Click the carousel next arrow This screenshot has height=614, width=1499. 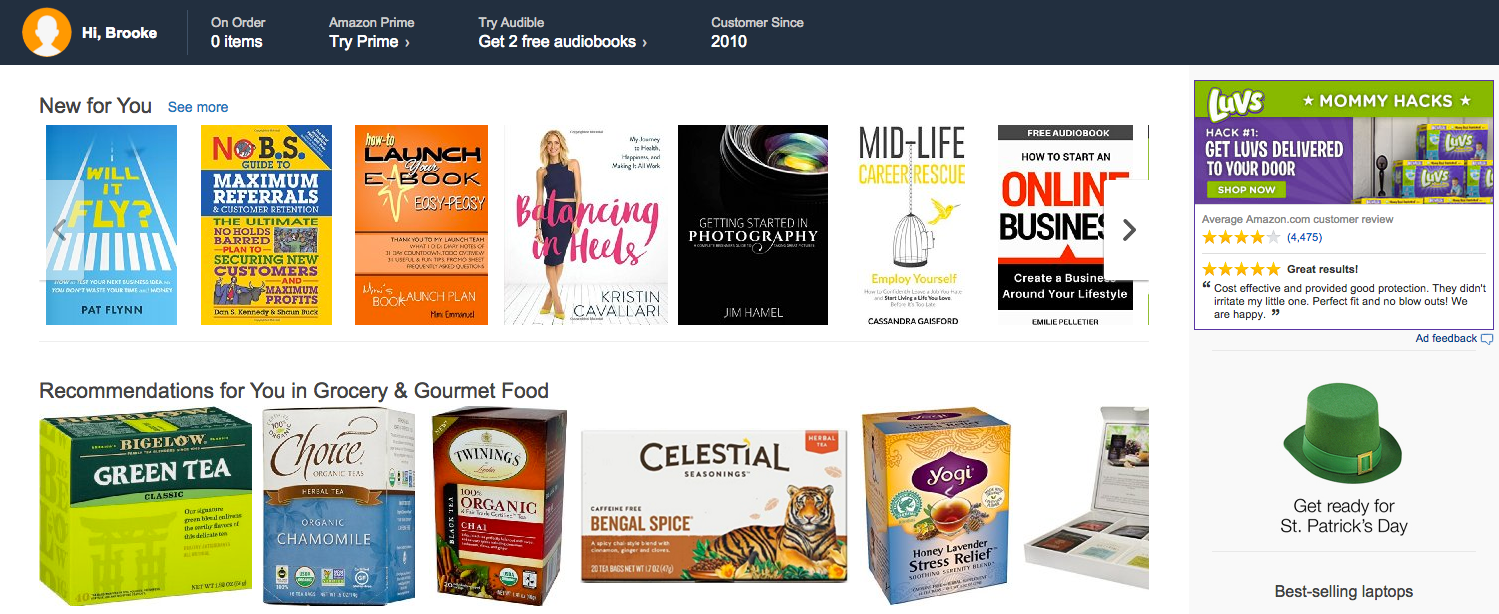[x=1128, y=230]
